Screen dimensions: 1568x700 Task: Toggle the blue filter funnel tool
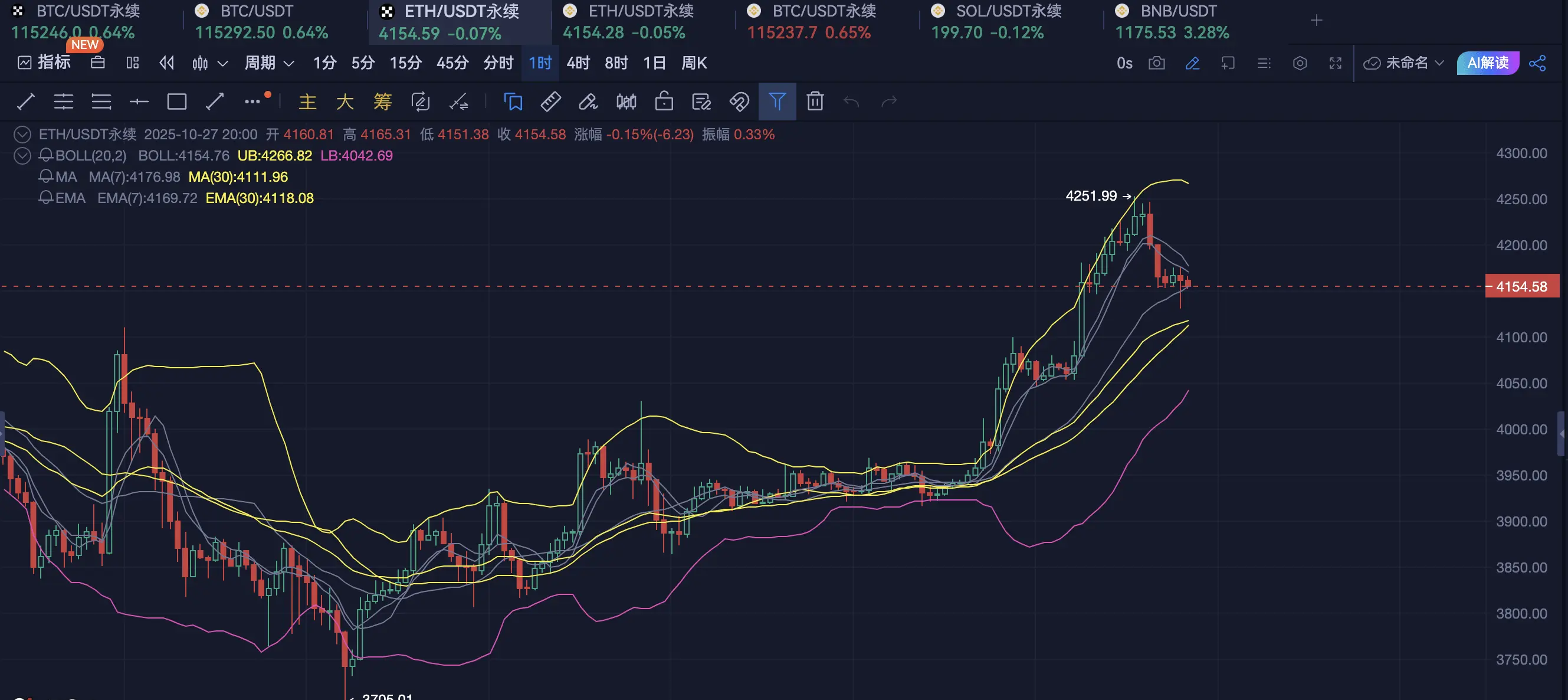(x=777, y=101)
